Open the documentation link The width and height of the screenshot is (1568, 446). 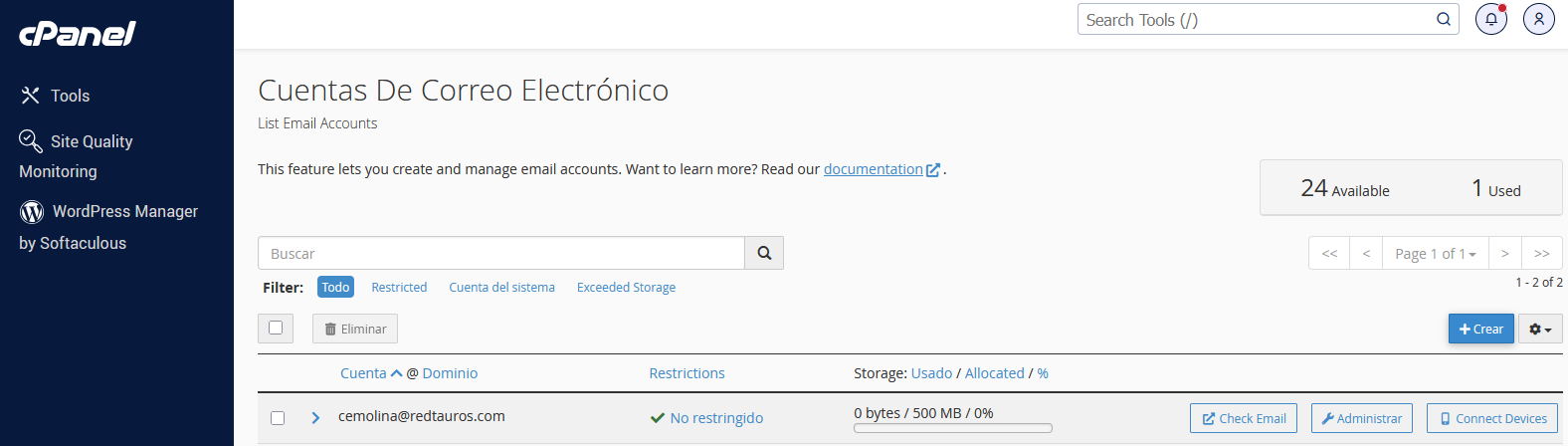point(873,169)
